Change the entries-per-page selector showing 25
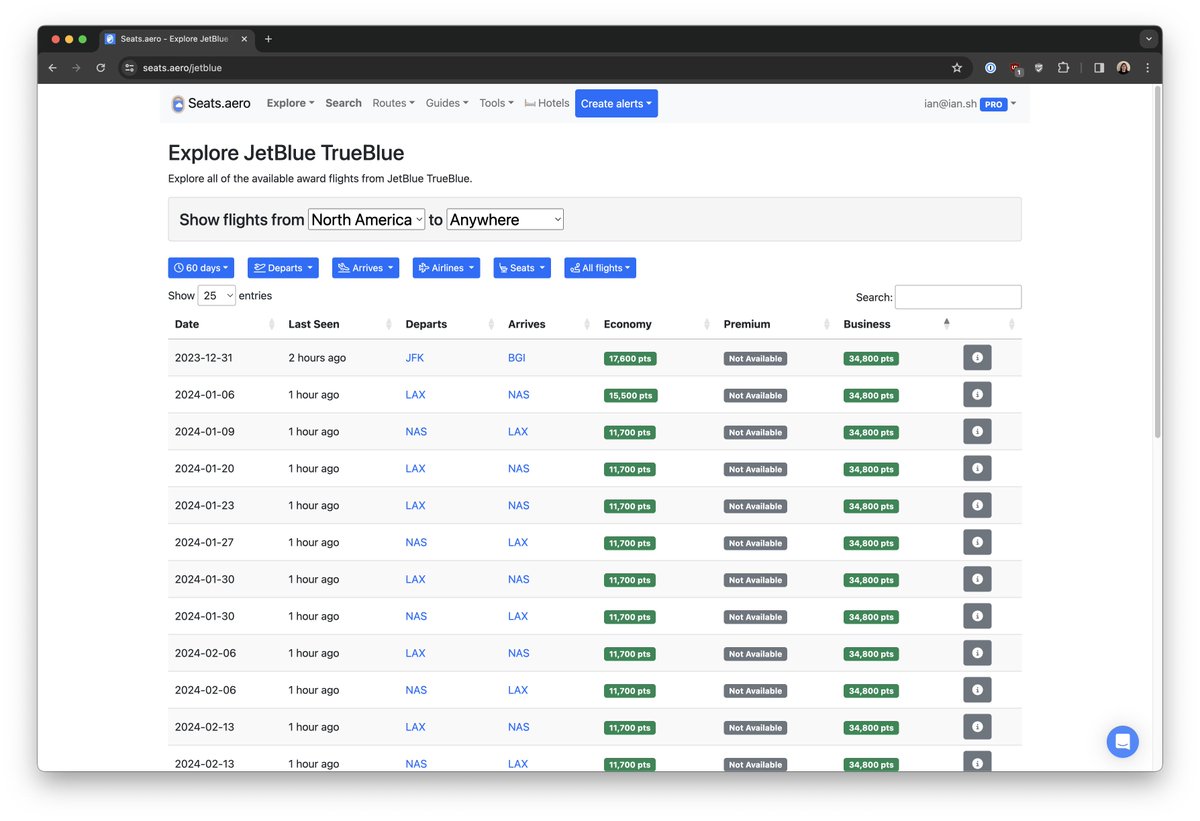Image resolution: width=1200 pixels, height=821 pixels. coord(217,296)
